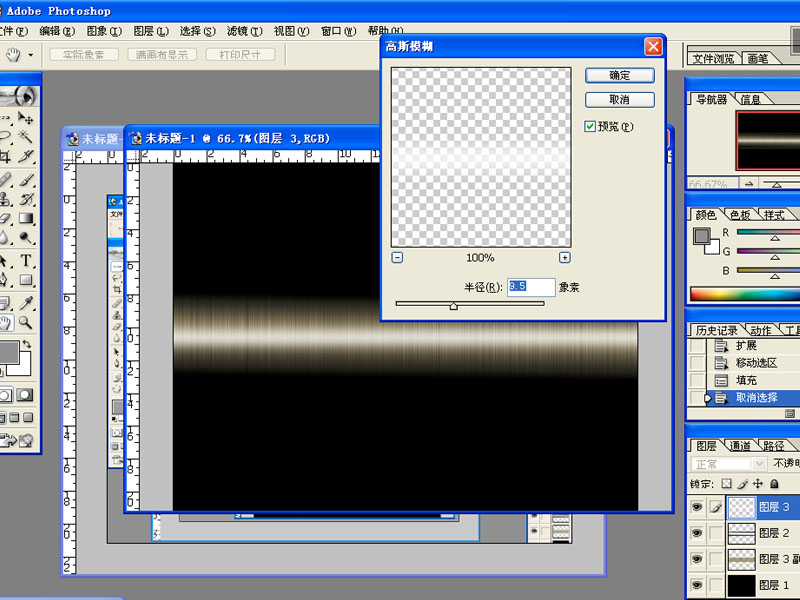800x600 pixels.
Task: Select the Dodge tool
Action: click(25, 238)
